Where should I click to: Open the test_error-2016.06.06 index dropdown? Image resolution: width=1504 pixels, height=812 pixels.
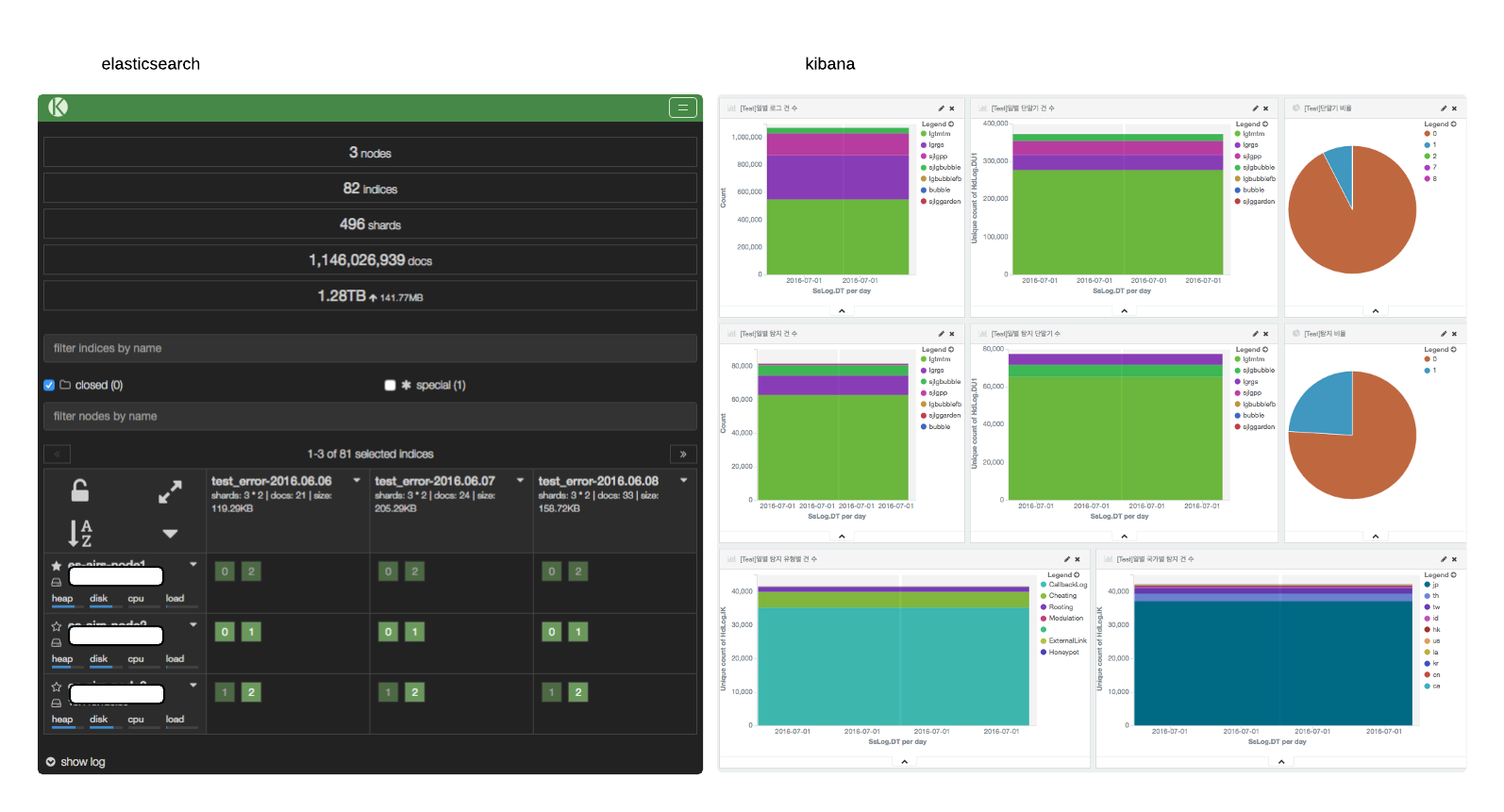click(357, 481)
